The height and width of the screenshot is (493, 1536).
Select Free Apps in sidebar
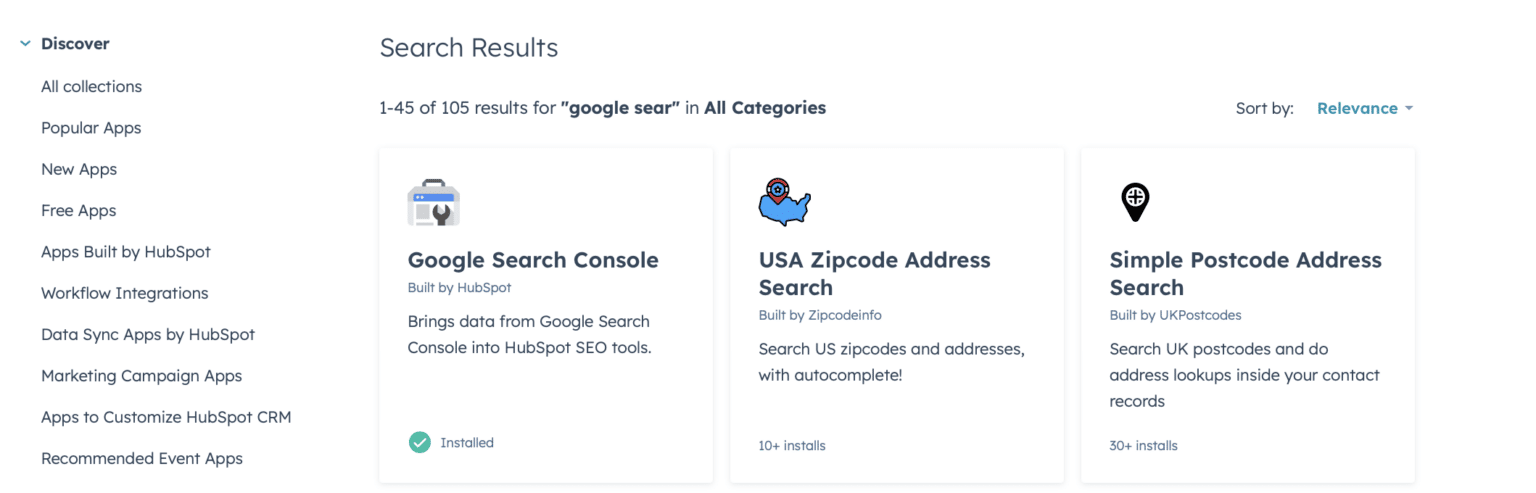[78, 210]
